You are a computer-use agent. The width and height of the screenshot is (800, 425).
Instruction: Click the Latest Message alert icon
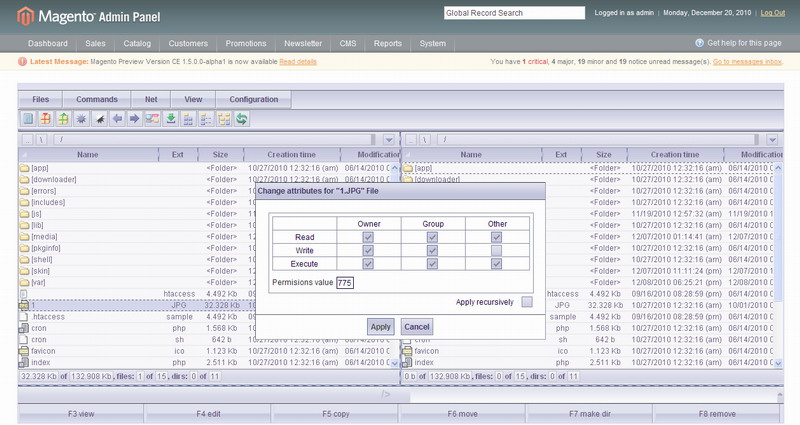(22, 62)
